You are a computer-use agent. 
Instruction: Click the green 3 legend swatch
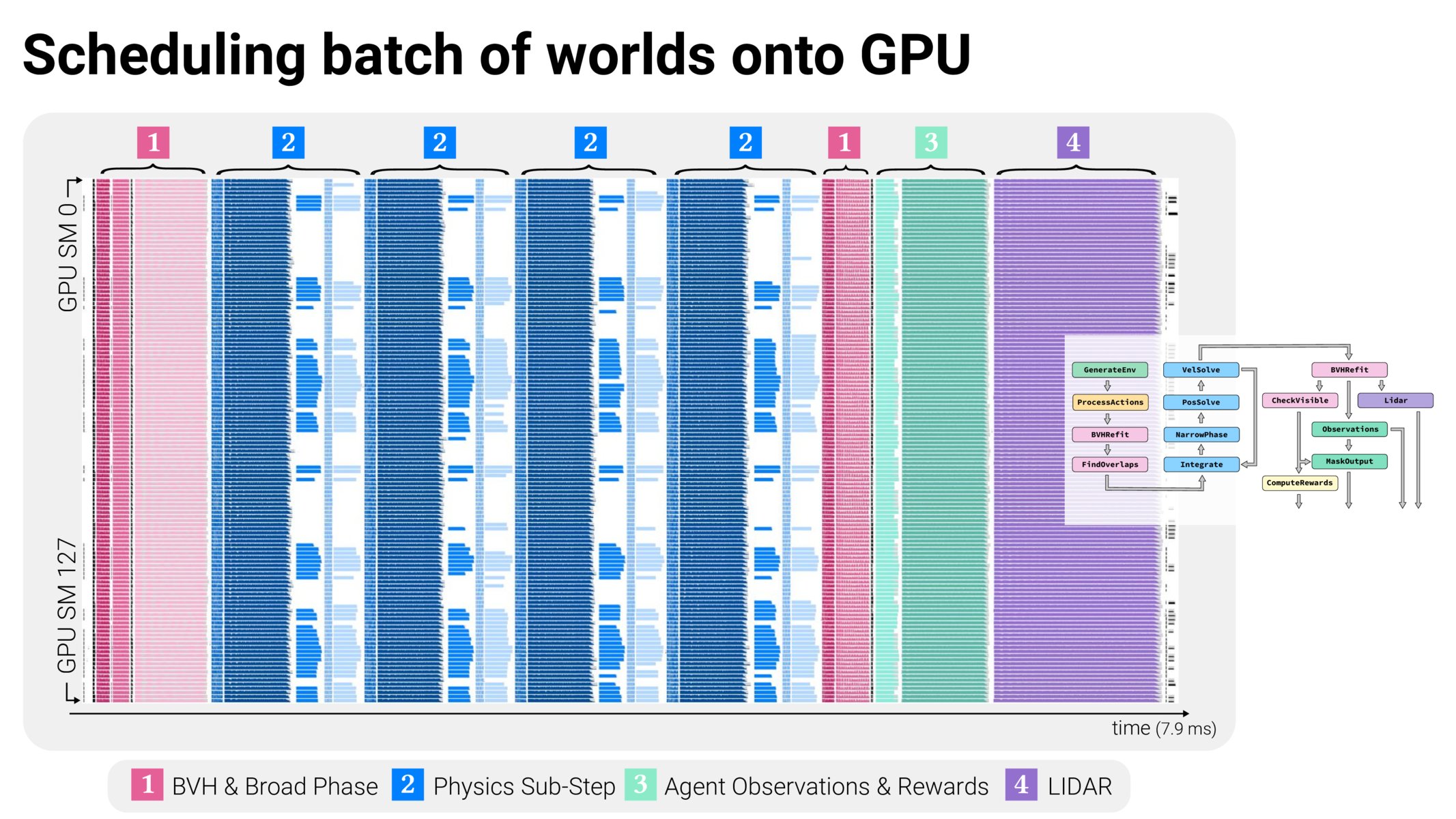pyautogui.click(x=640, y=785)
